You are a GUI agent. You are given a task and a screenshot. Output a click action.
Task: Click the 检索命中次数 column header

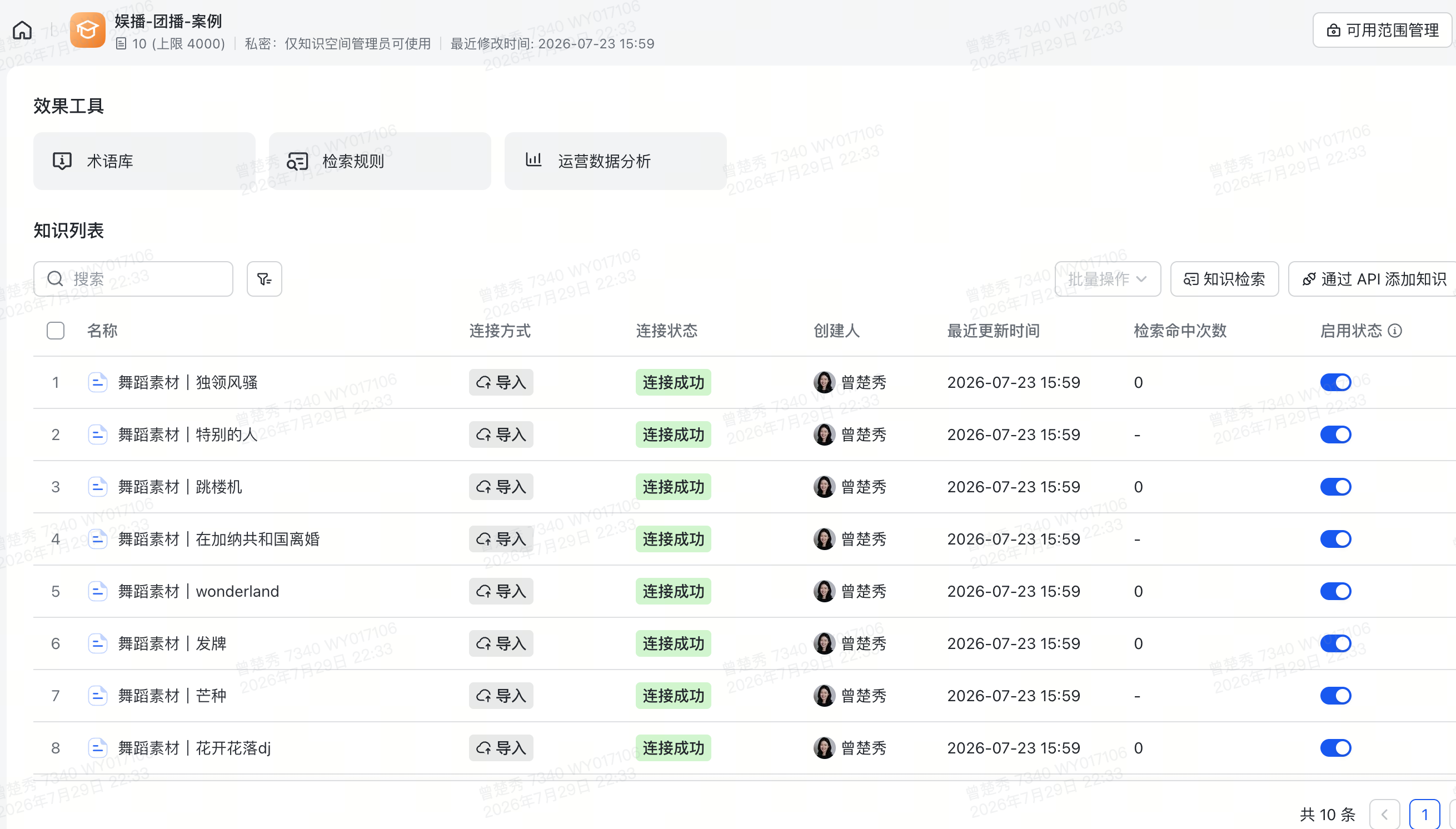[x=1180, y=331]
